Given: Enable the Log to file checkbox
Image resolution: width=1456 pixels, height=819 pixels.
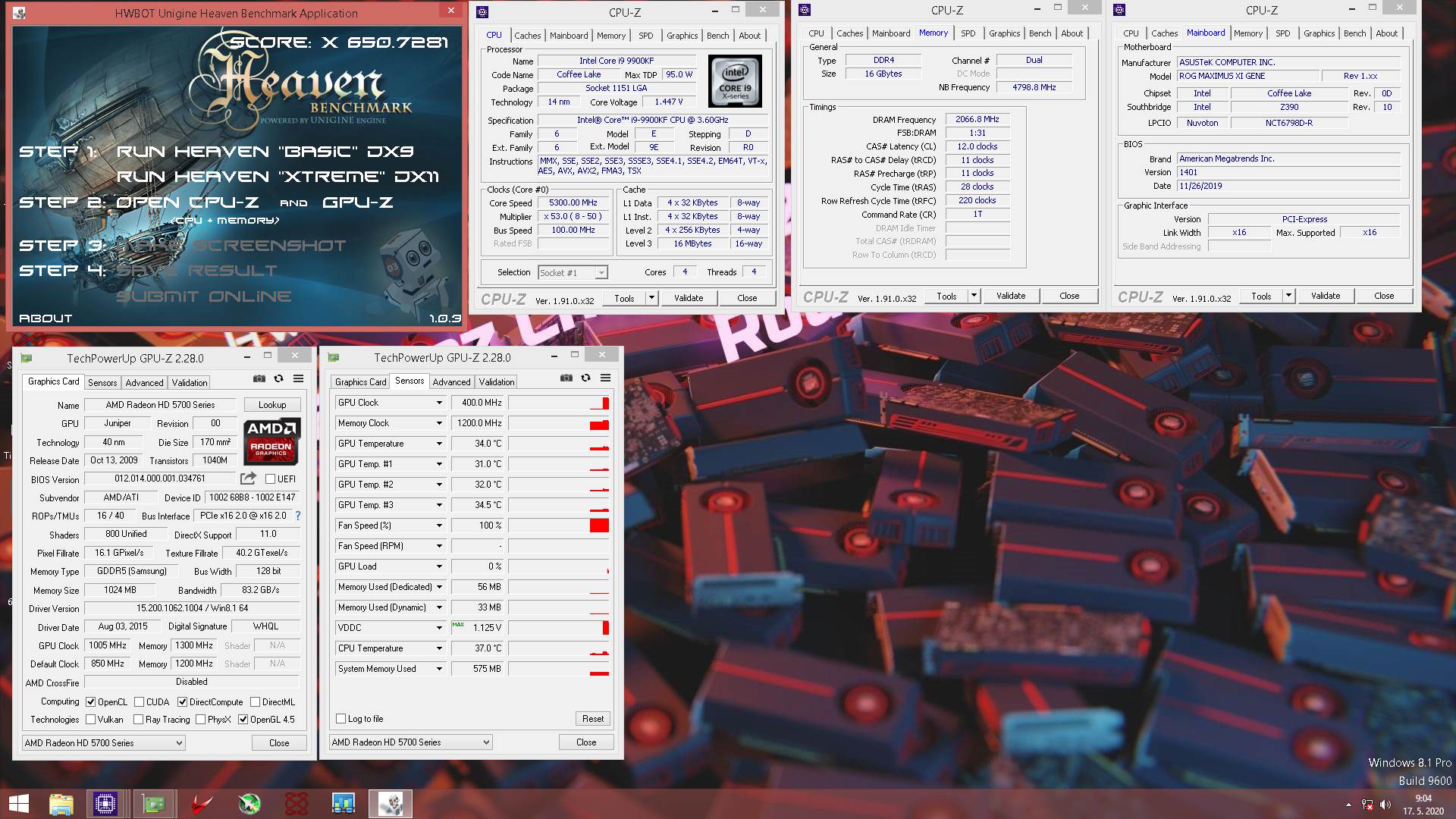Looking at the screenshot, I should (x=341, y=719).
